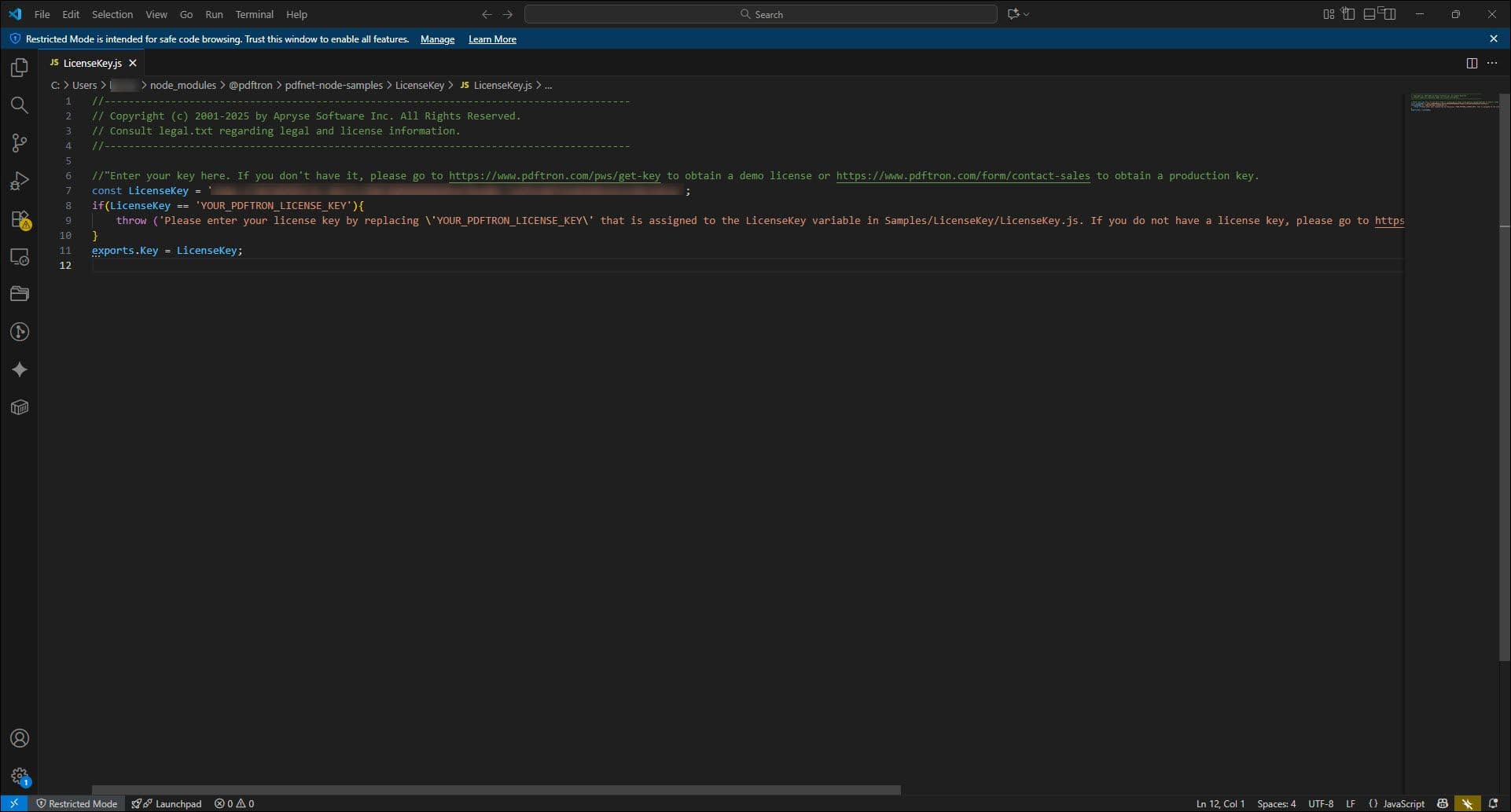Open the Manage settings gear
This screenshot has height=812, width=1511.
pos(20,776)
